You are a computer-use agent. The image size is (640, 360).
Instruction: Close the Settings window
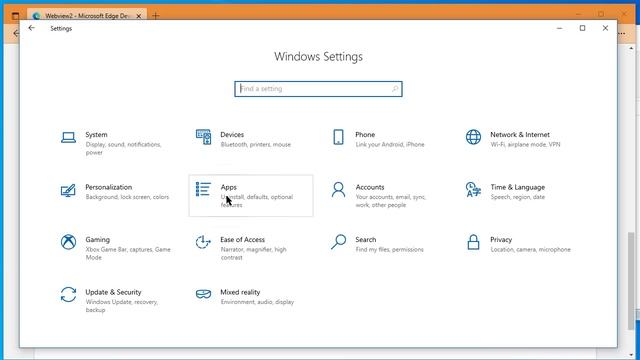click(x=605, y=28)
